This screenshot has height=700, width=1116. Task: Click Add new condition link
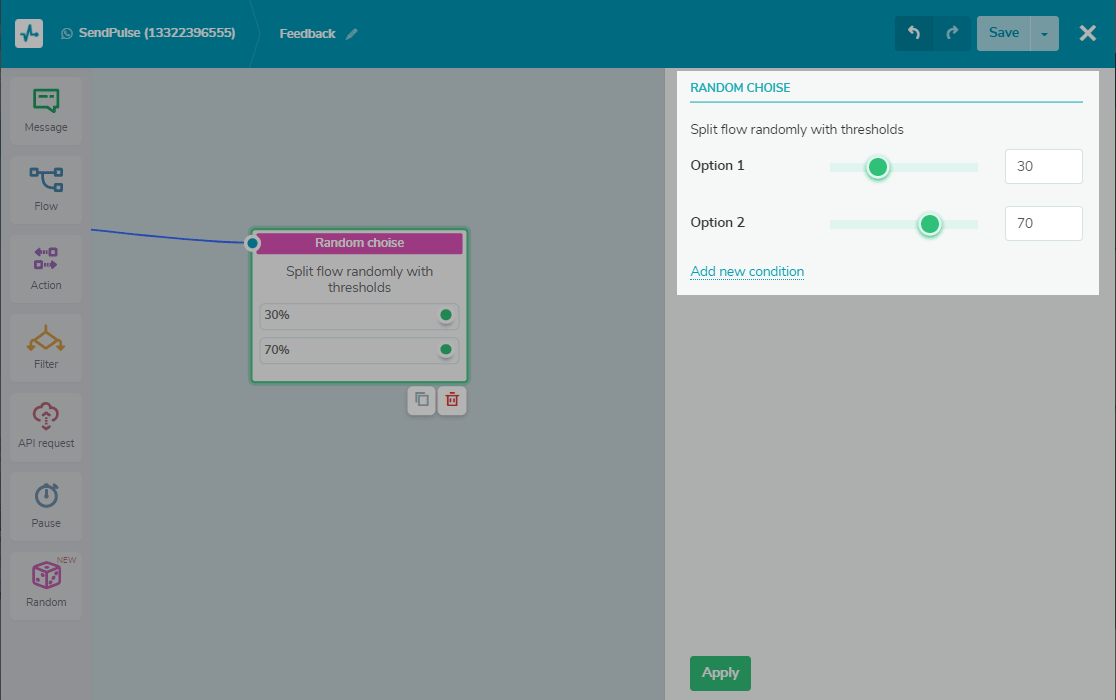(747, 271)
